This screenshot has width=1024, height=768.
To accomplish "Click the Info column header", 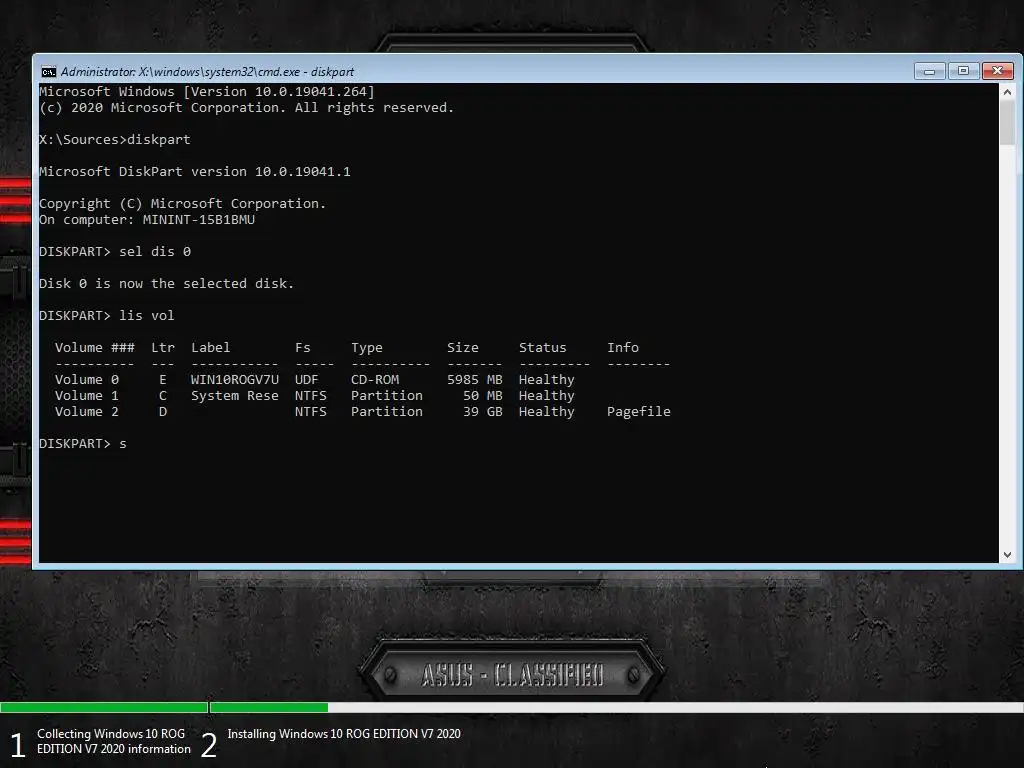I will tap(623, 347).
